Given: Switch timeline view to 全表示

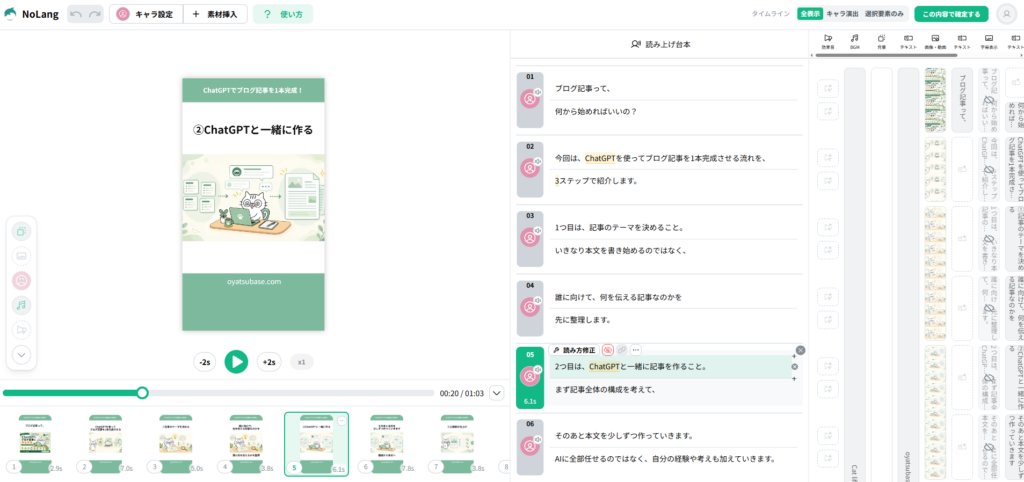Looking at the screenshot, I should [x=810, y=13].
